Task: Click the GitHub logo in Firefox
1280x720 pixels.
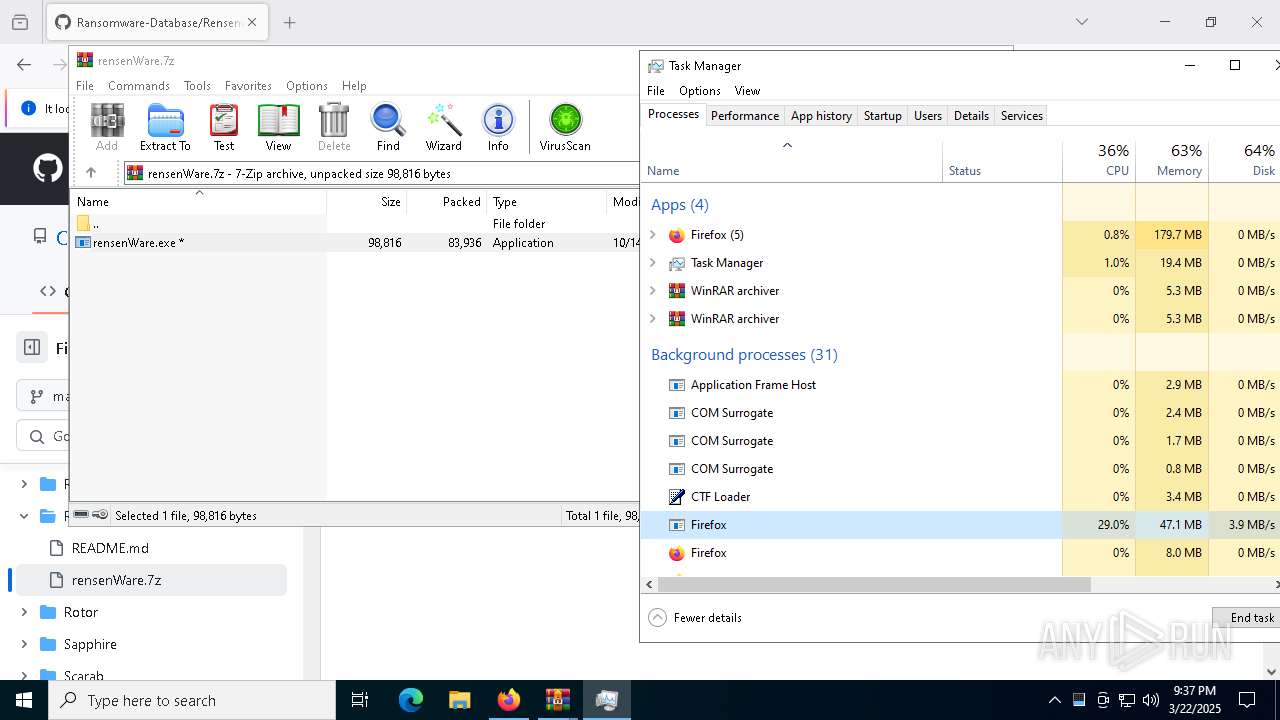Action: [x=47, y=168]
